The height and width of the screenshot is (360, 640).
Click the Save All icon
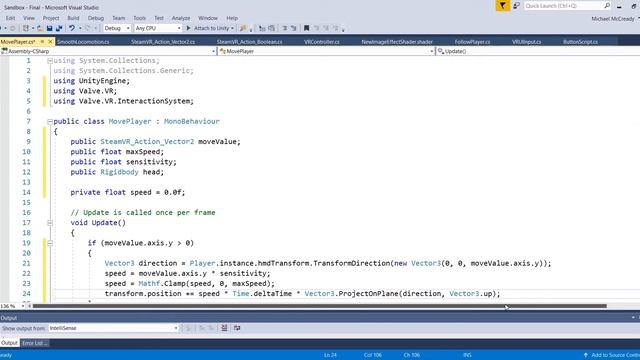pyautogui.click(x=59, y=28)
